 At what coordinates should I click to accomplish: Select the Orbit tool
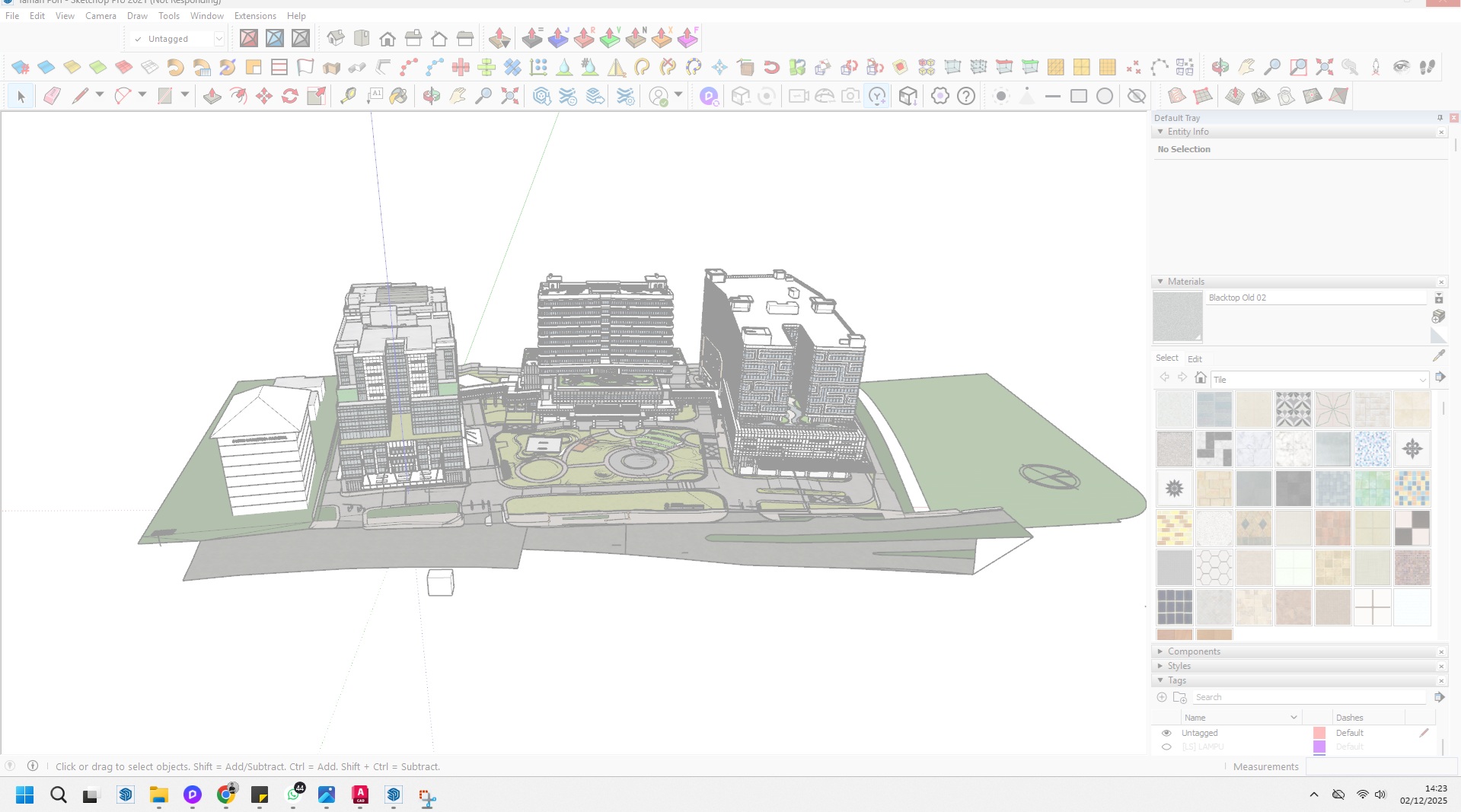click(432, 96)
